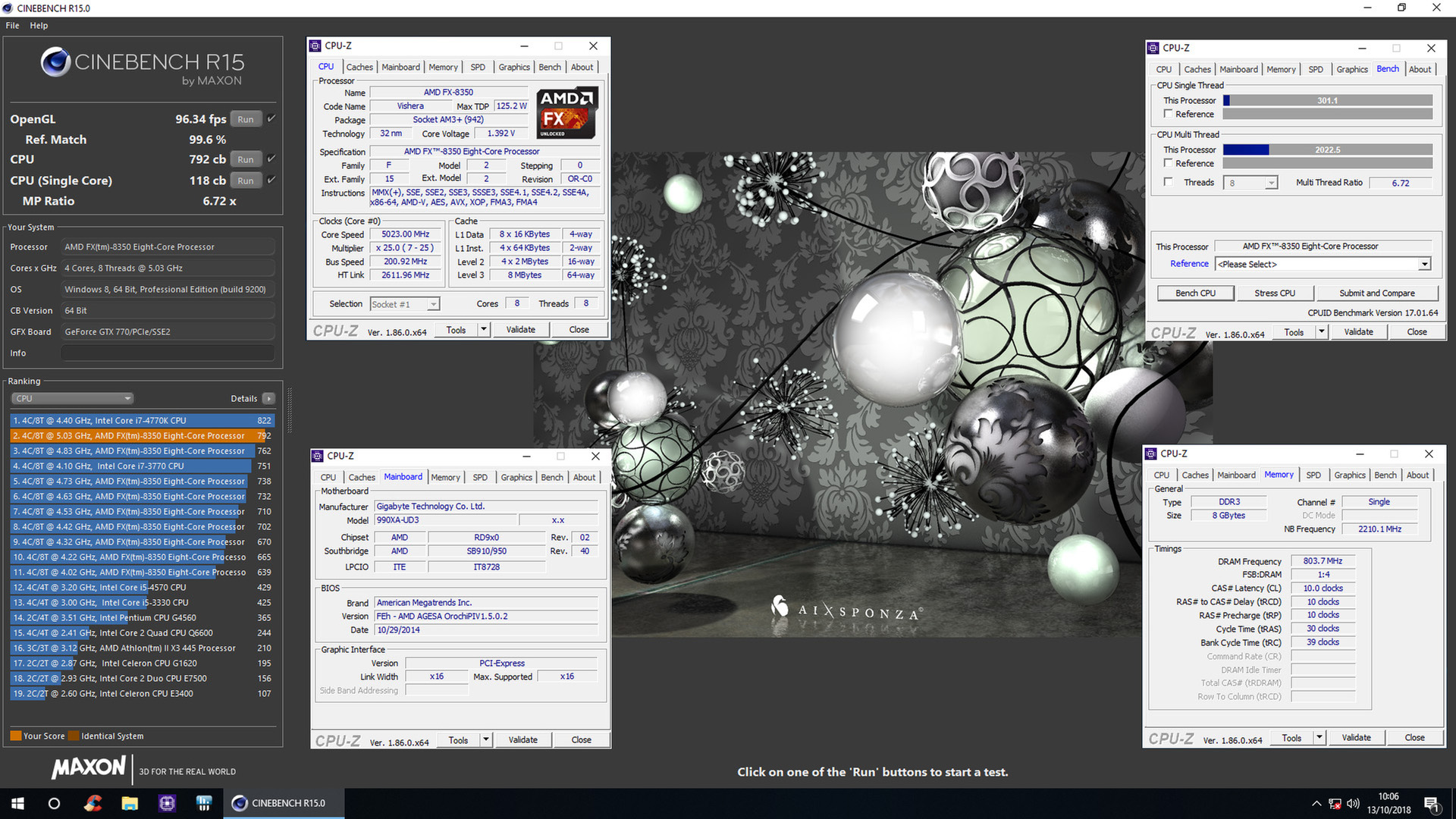The image size is (1456, 819).
Task: Click CPU-Z title icon in Memory window
Action: pyautogui.click(x=1151, y=453)
